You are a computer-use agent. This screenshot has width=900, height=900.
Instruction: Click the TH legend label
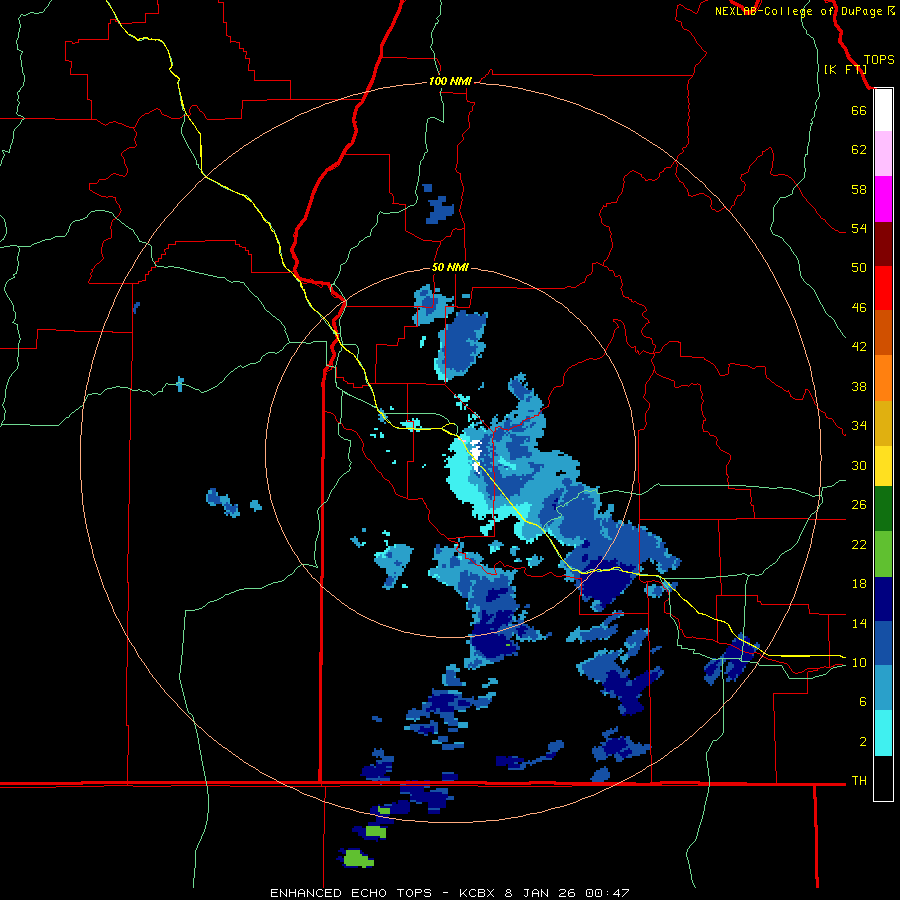[x=859, y=781]
